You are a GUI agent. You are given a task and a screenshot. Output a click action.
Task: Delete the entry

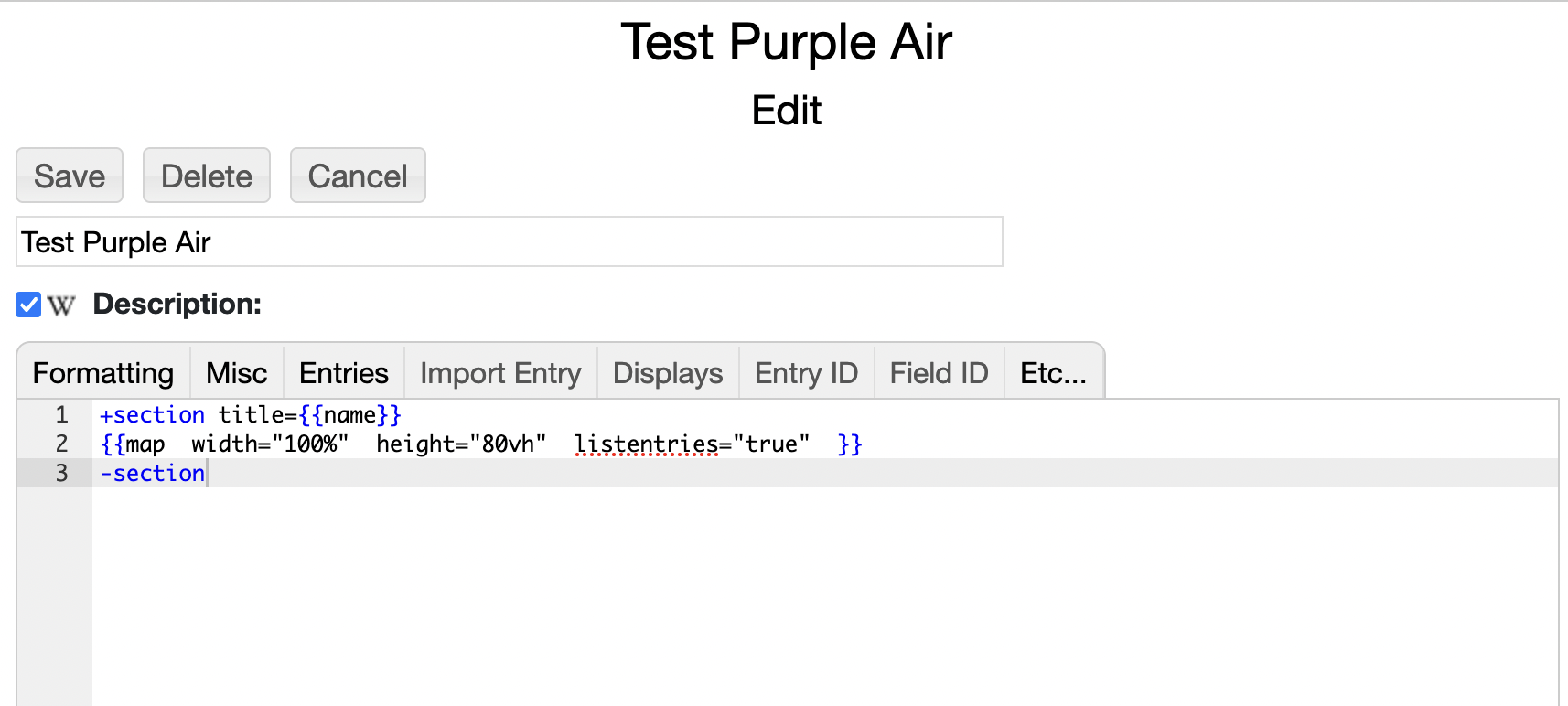(x=207, y=176)
